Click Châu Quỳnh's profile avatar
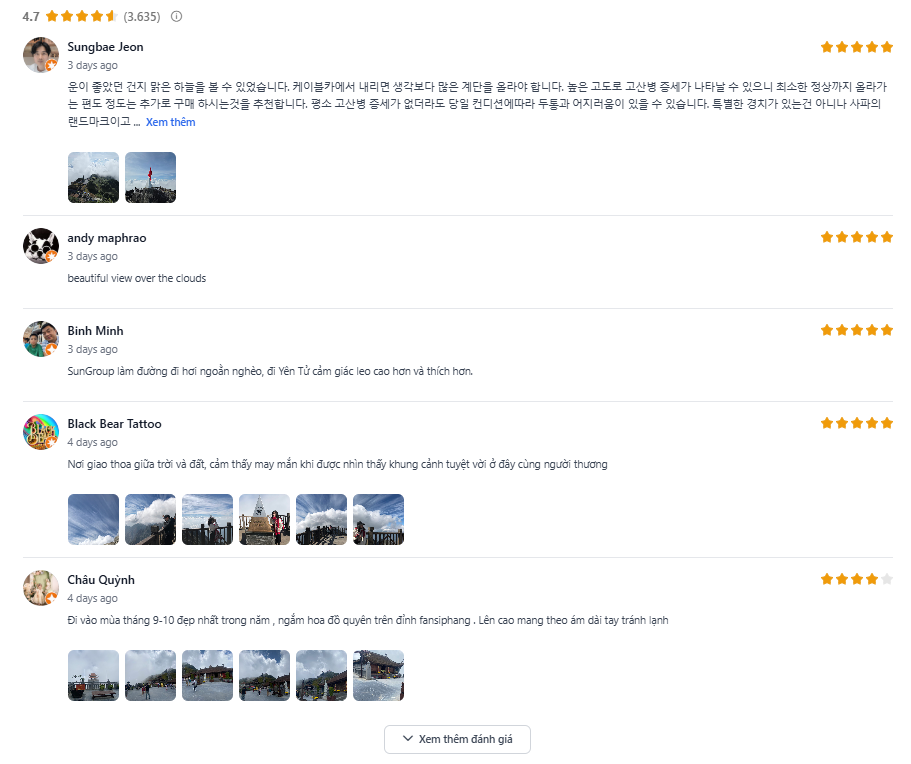This screenshot has width=911, height=764. (41, 588)
